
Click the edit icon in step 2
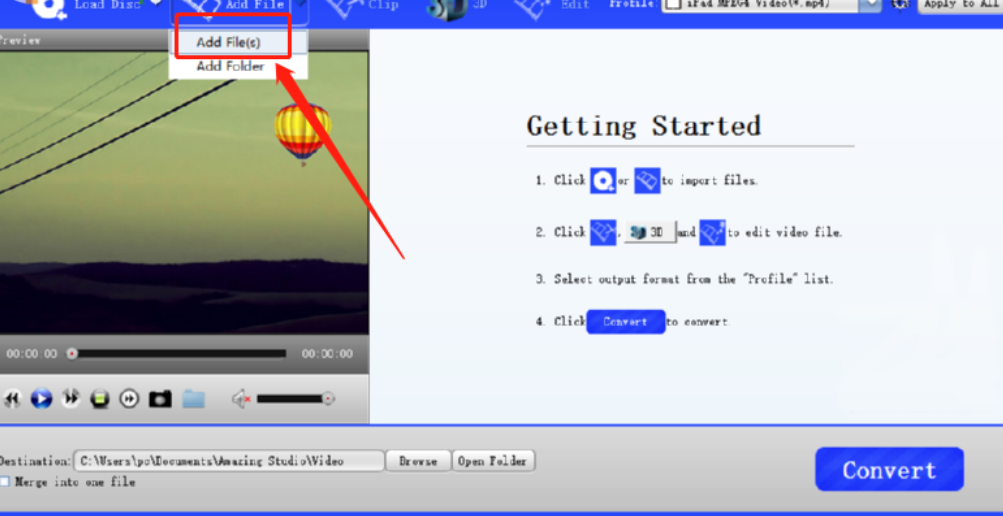(712, 233)
